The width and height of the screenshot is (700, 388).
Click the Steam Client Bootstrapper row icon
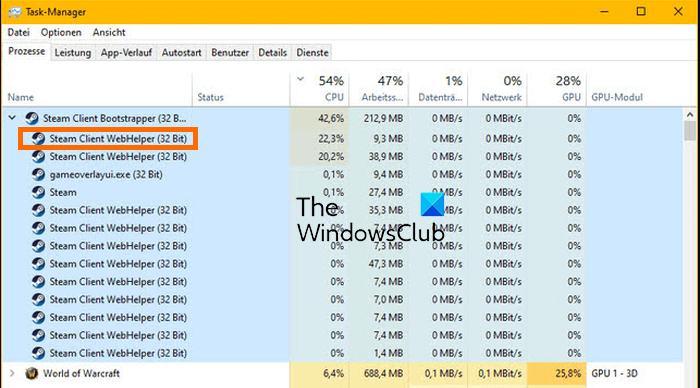[31, 118]
